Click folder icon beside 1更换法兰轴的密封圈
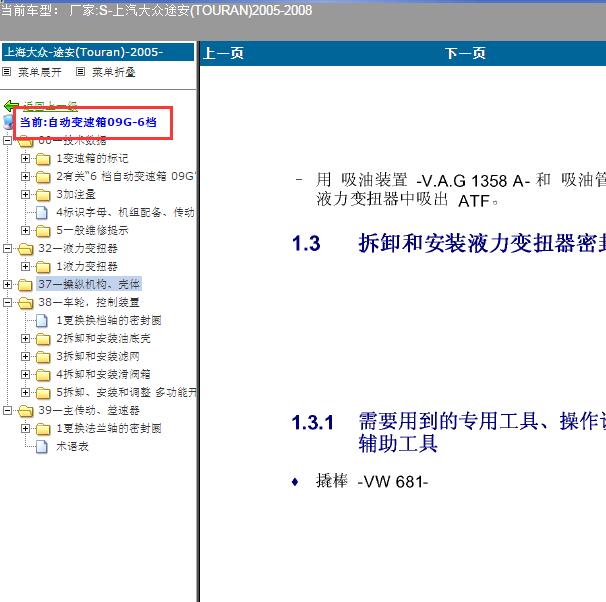 click(43, 429)
